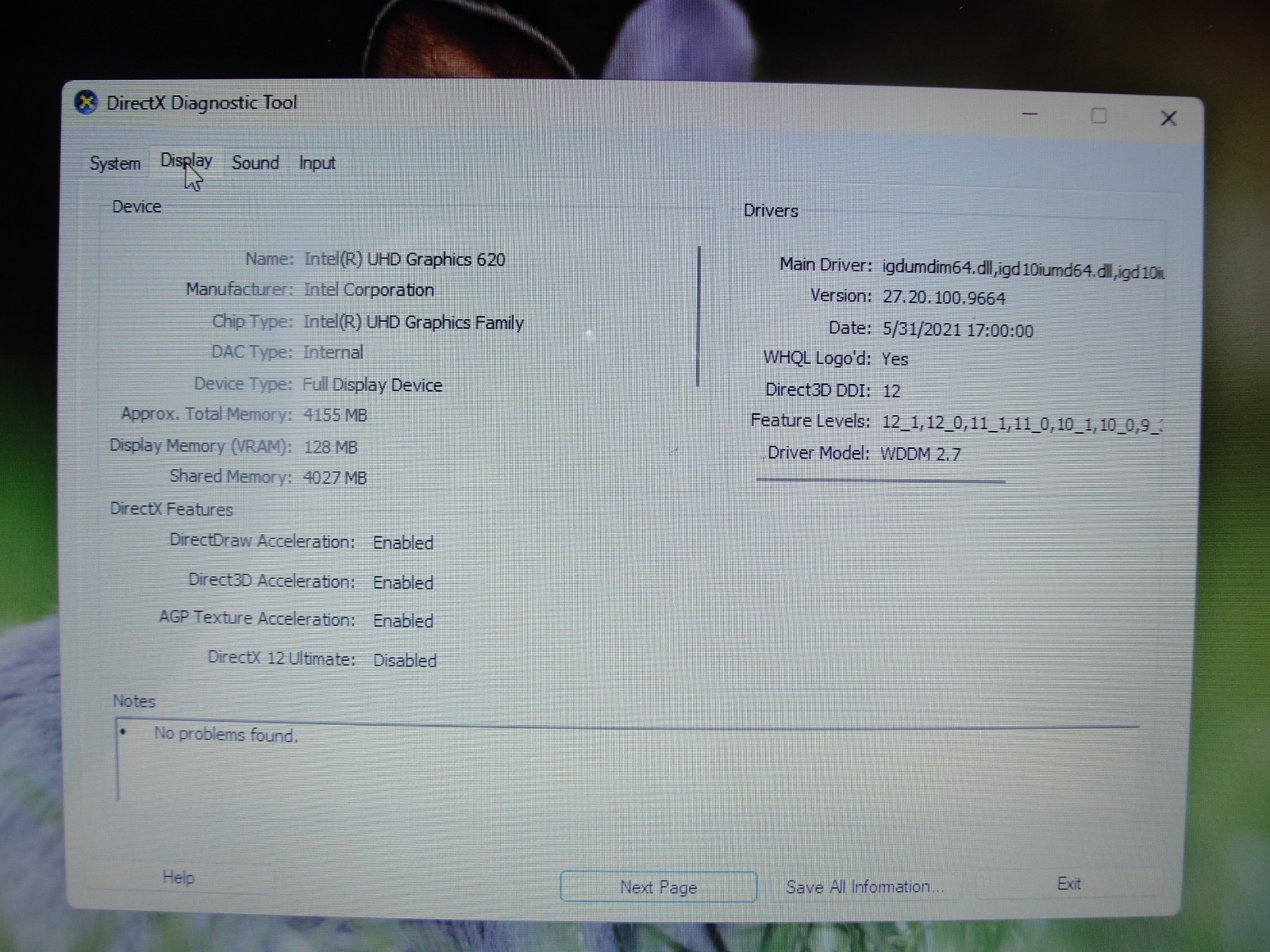Click the Next Page button

[658, 887]
